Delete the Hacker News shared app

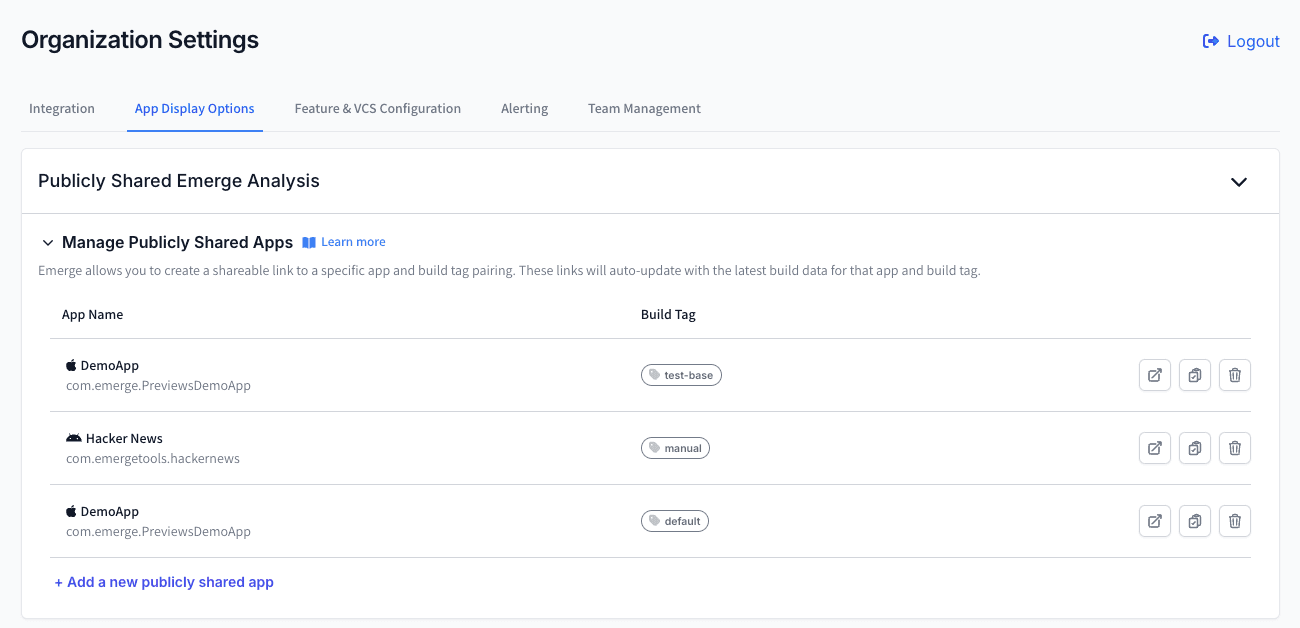1235,447
